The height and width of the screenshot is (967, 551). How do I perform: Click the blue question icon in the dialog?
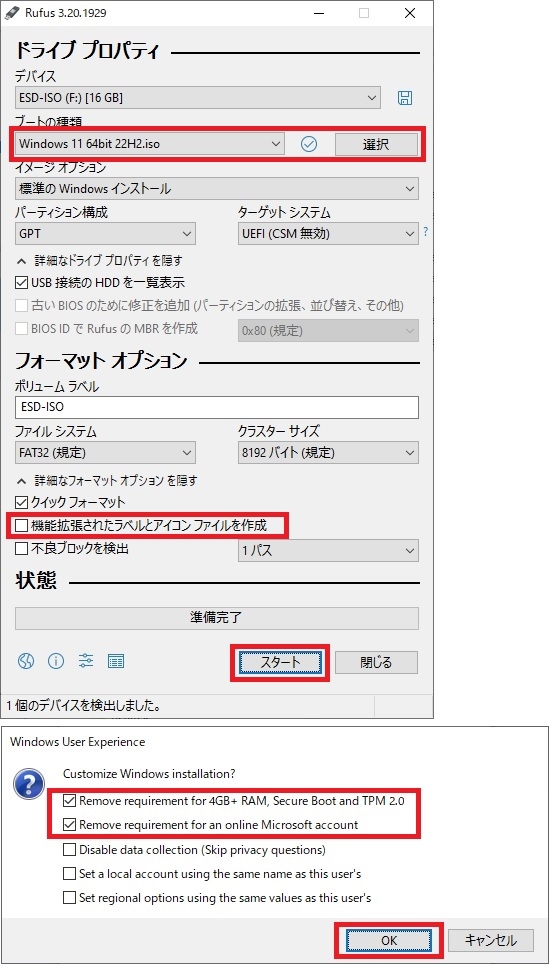[x=30, y=786]
